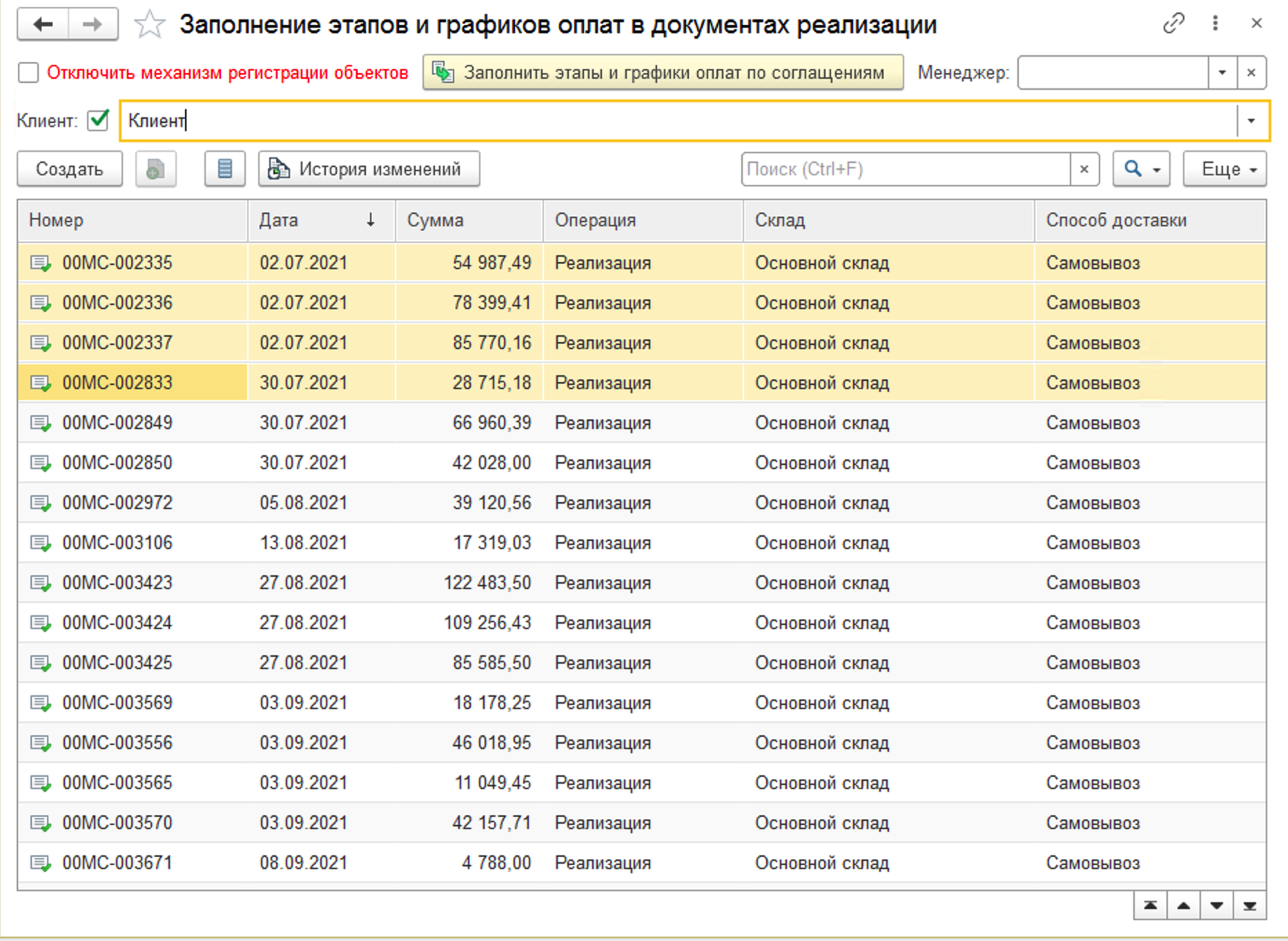Open the Менеджер dropdown list
Image resolution: width=1288 pixels, height=941 pixels.
pyautogui.click(x=1222, y=72)
